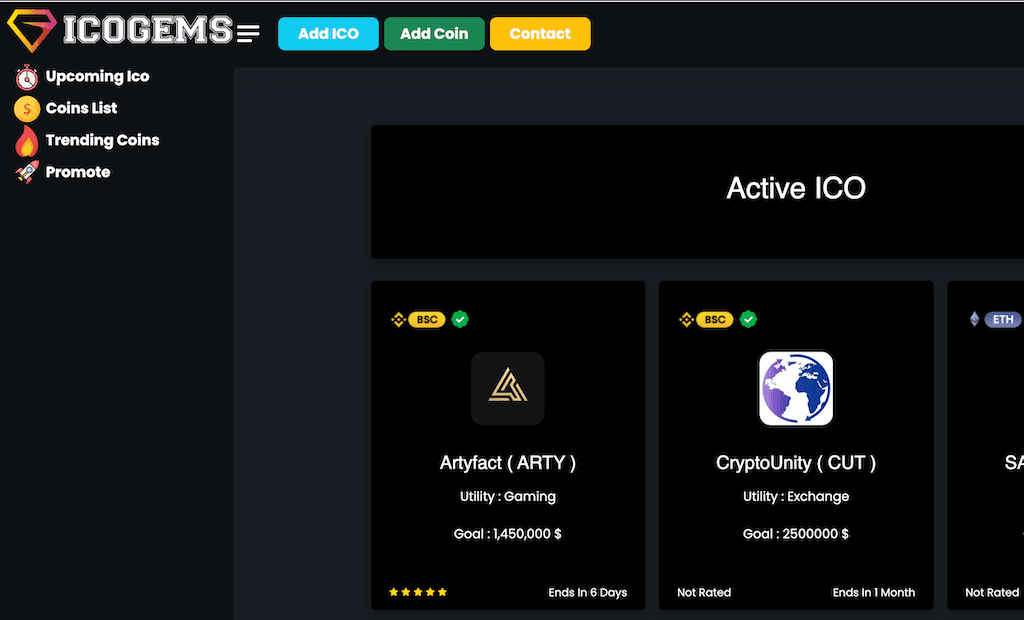Click the BSC badge on Artyfact card
1024x620 pixels.
[427, 319]
